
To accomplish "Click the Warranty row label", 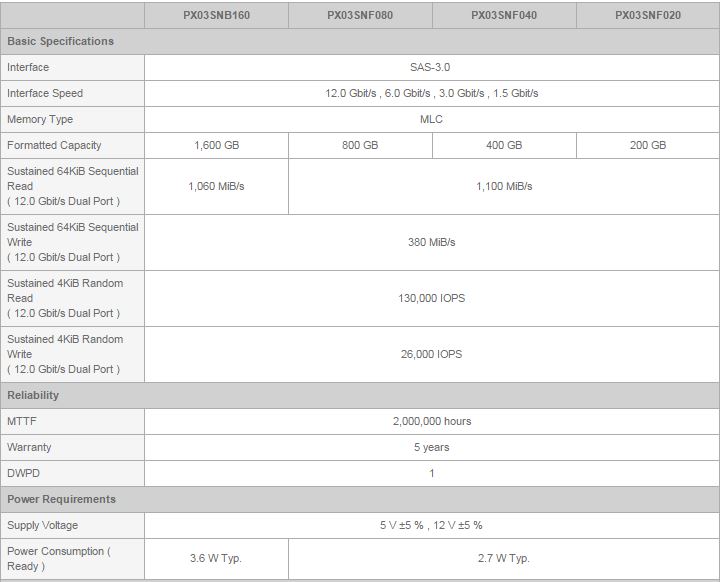I will pos(29,447).
